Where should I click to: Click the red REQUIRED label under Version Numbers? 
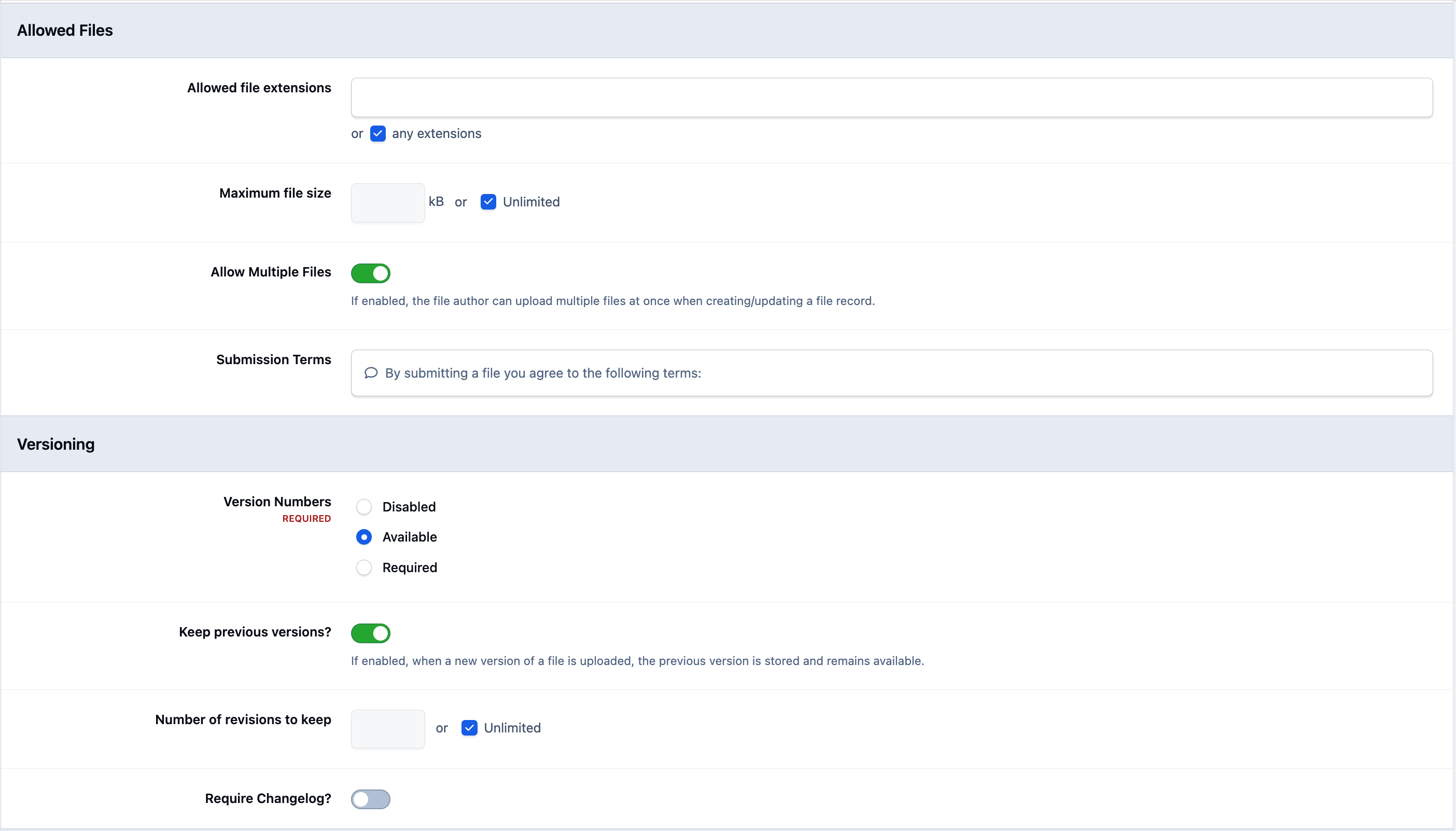pyautogui.click(x=306, y=519)
